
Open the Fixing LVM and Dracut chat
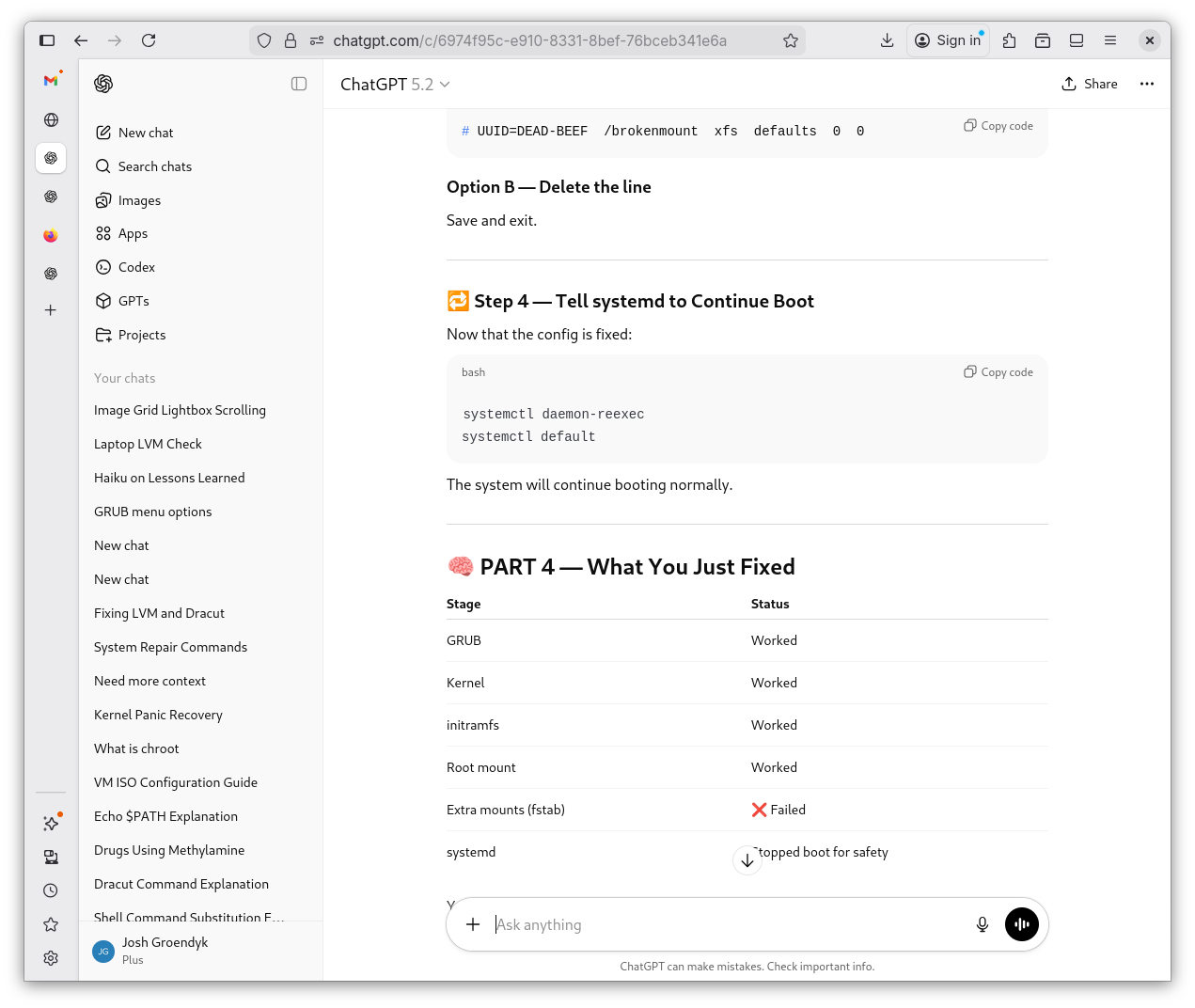[159, 613]
